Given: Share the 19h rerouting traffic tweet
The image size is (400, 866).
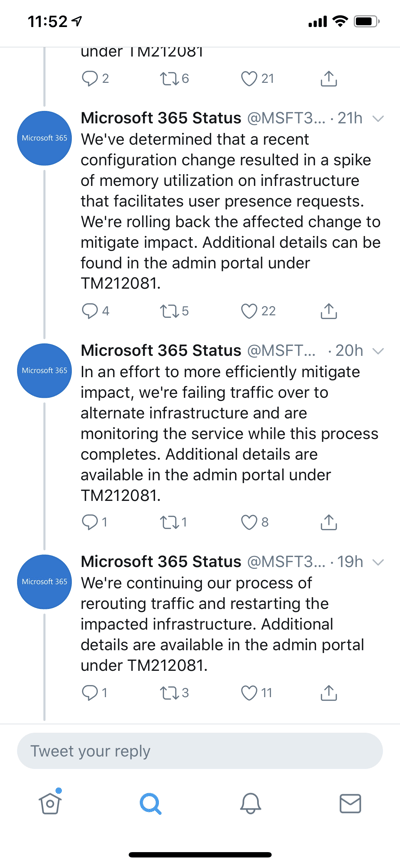Looking at the screenshot, I should click(x=329, y=691).
